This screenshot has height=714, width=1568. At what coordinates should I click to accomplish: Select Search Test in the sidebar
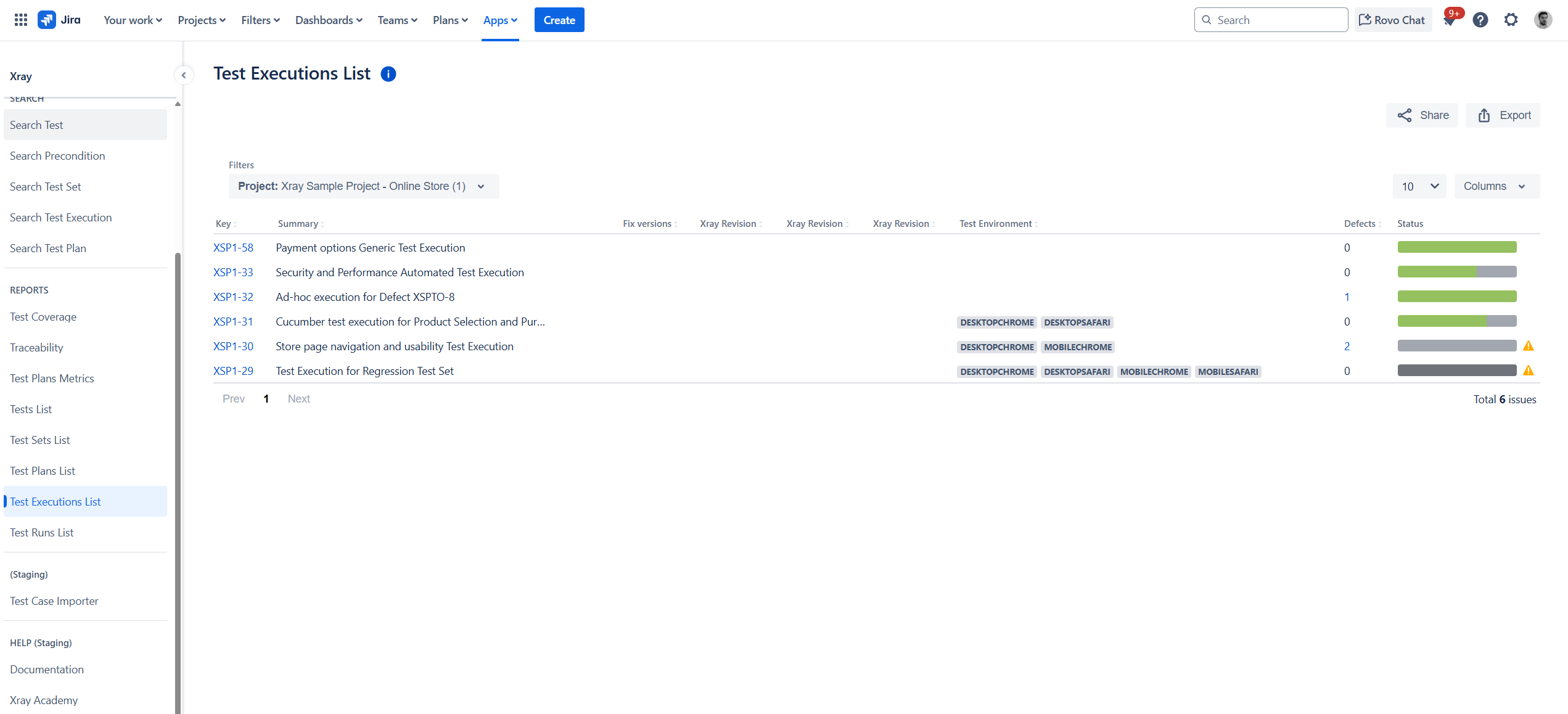click(85, 125)
